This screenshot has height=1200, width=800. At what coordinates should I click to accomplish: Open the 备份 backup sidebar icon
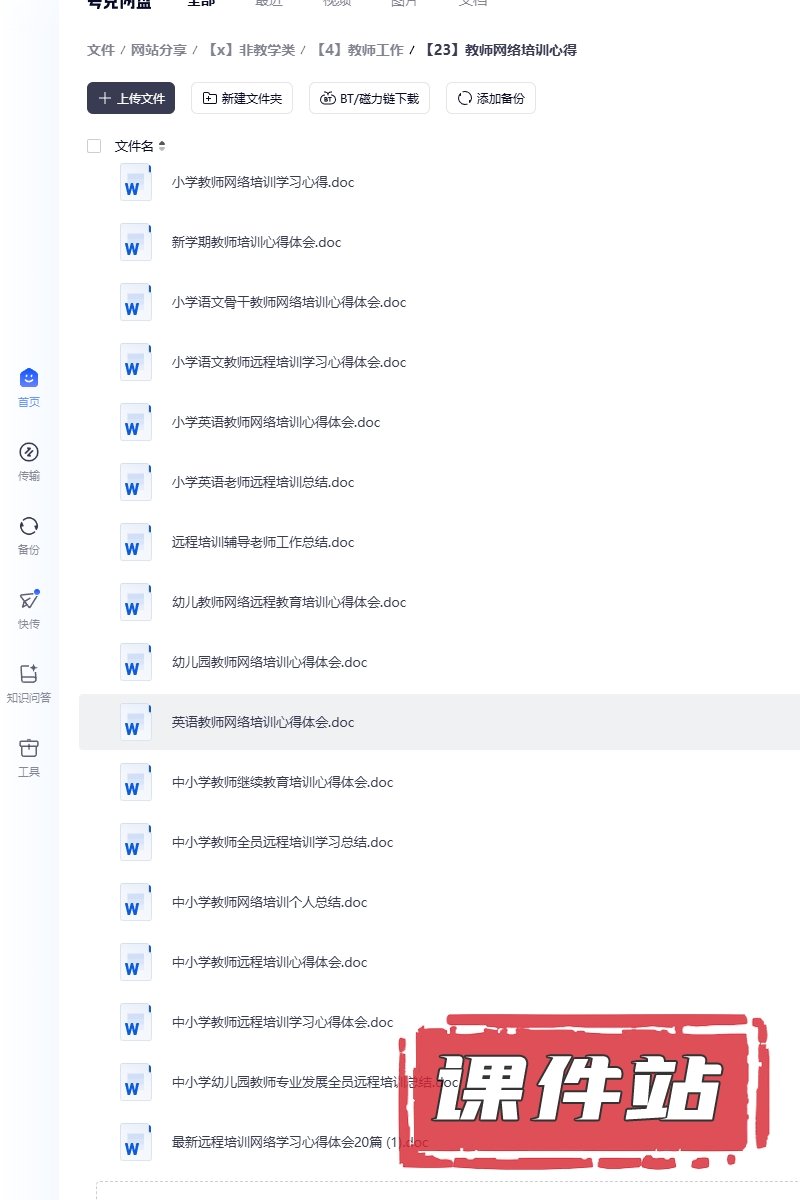(x=29, y=526)
